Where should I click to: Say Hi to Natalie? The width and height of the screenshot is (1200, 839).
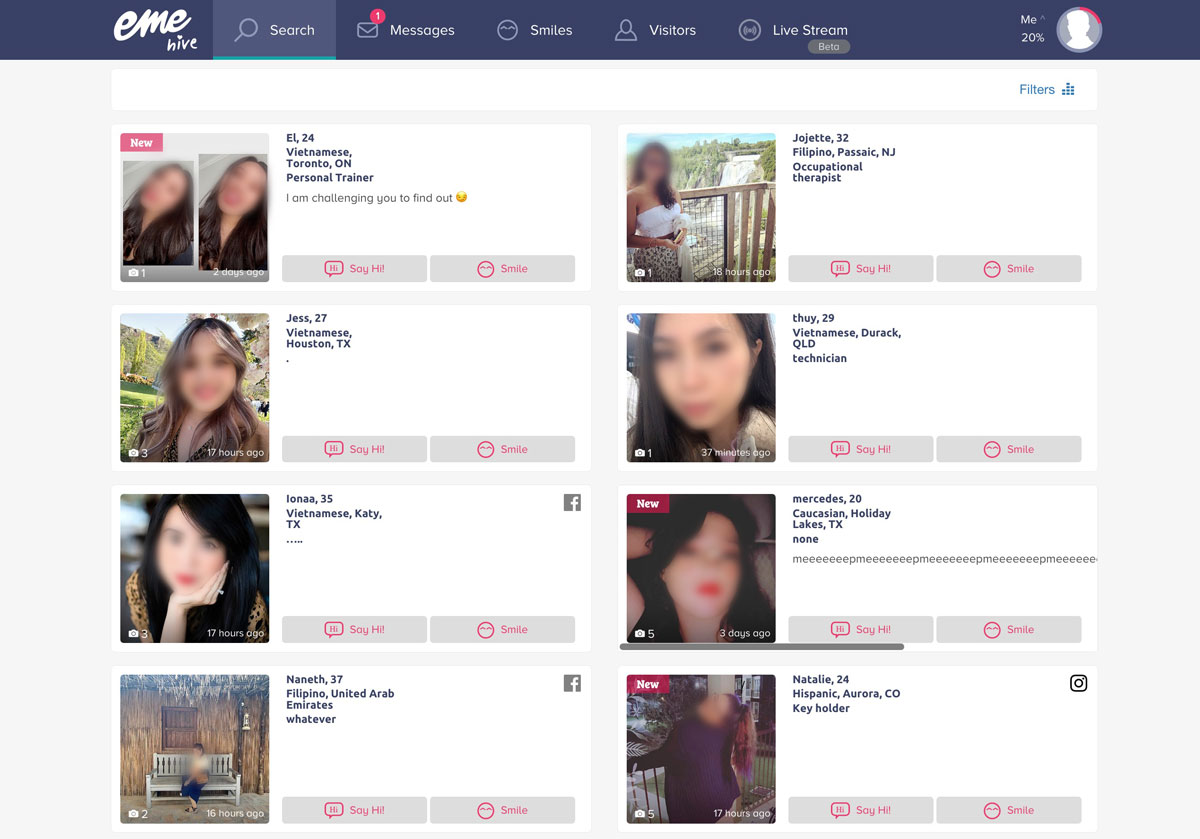860,810
